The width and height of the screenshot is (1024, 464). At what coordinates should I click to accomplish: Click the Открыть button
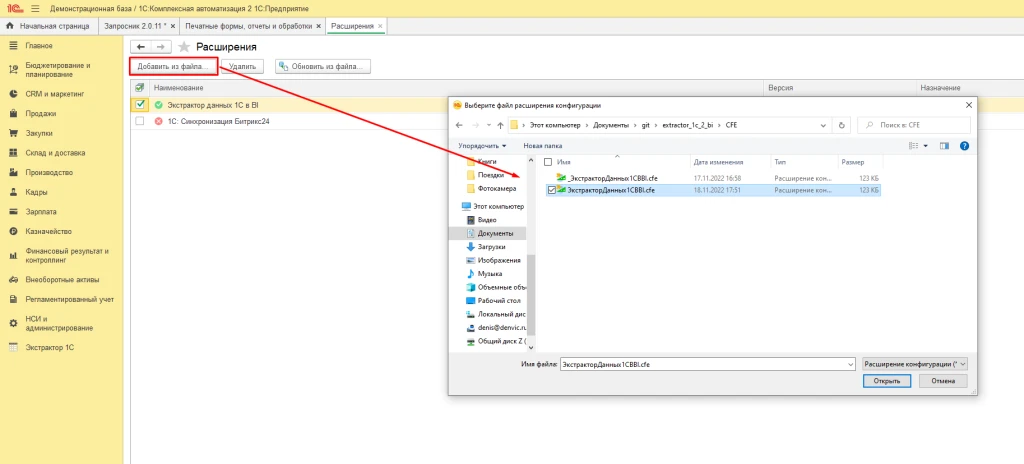886,381
